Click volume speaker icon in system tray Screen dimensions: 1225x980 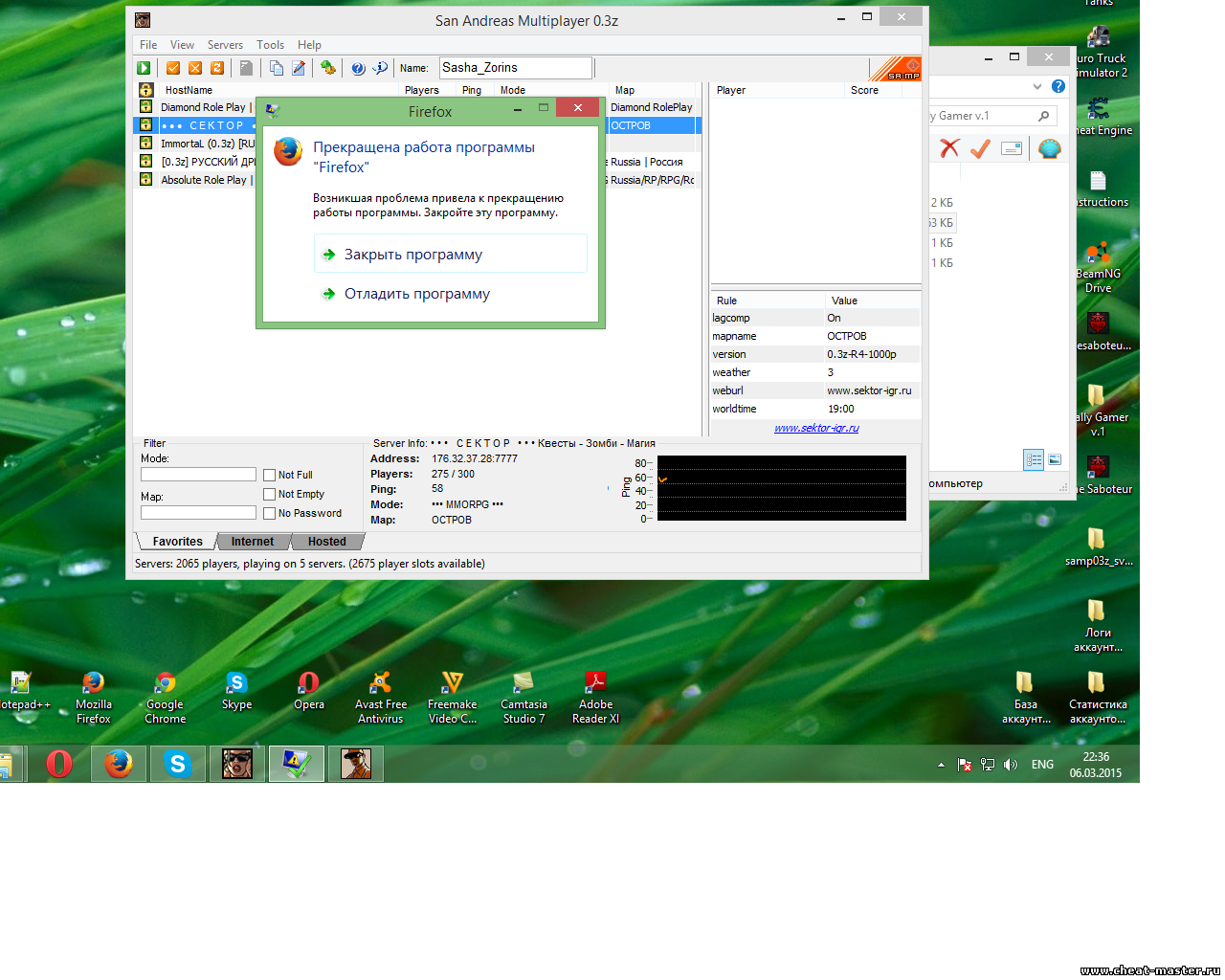pos(1011,765)
